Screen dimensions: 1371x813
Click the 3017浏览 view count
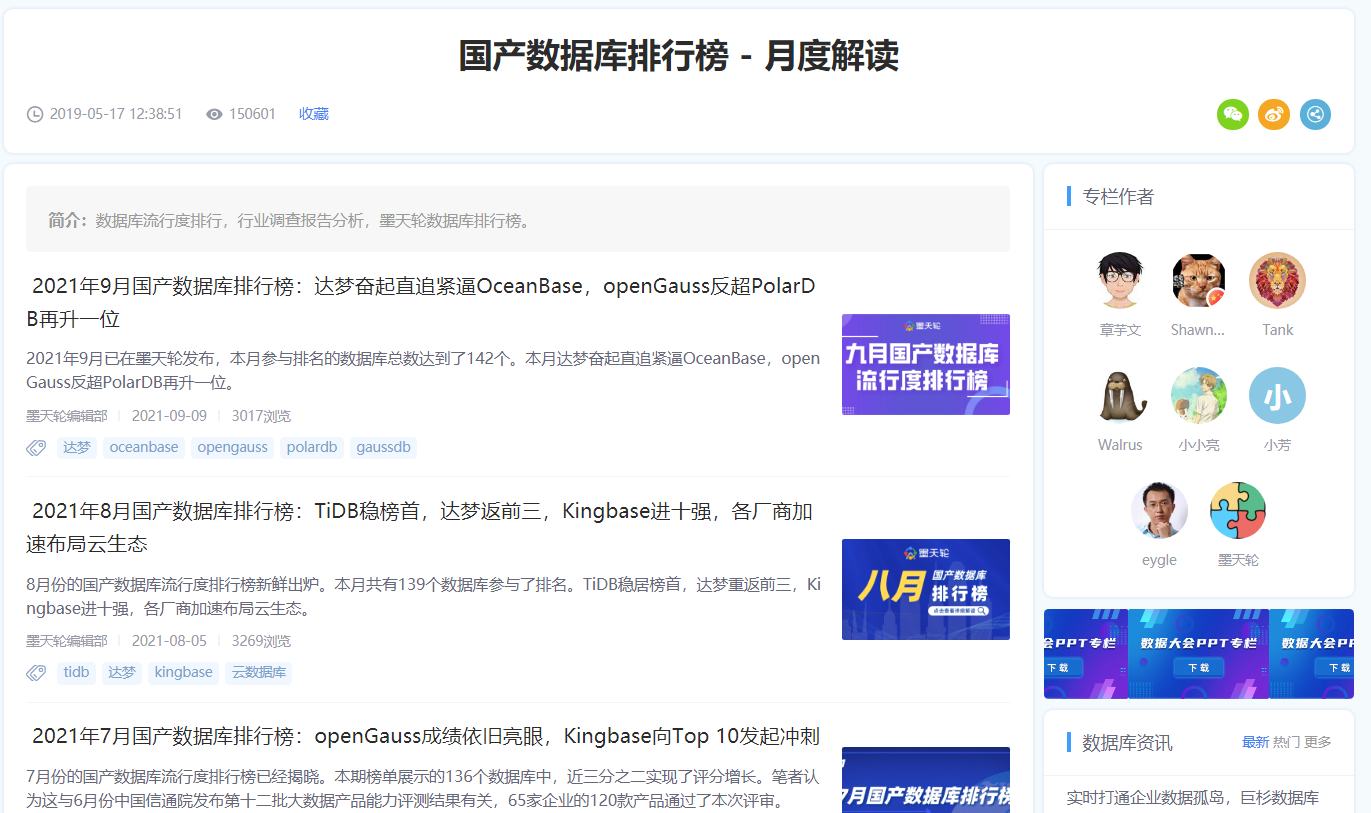click(261, 416)
